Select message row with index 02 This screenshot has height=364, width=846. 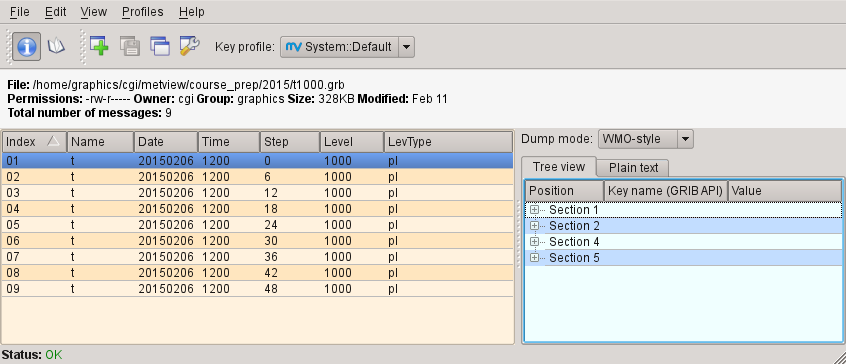[x=257, y=177]
